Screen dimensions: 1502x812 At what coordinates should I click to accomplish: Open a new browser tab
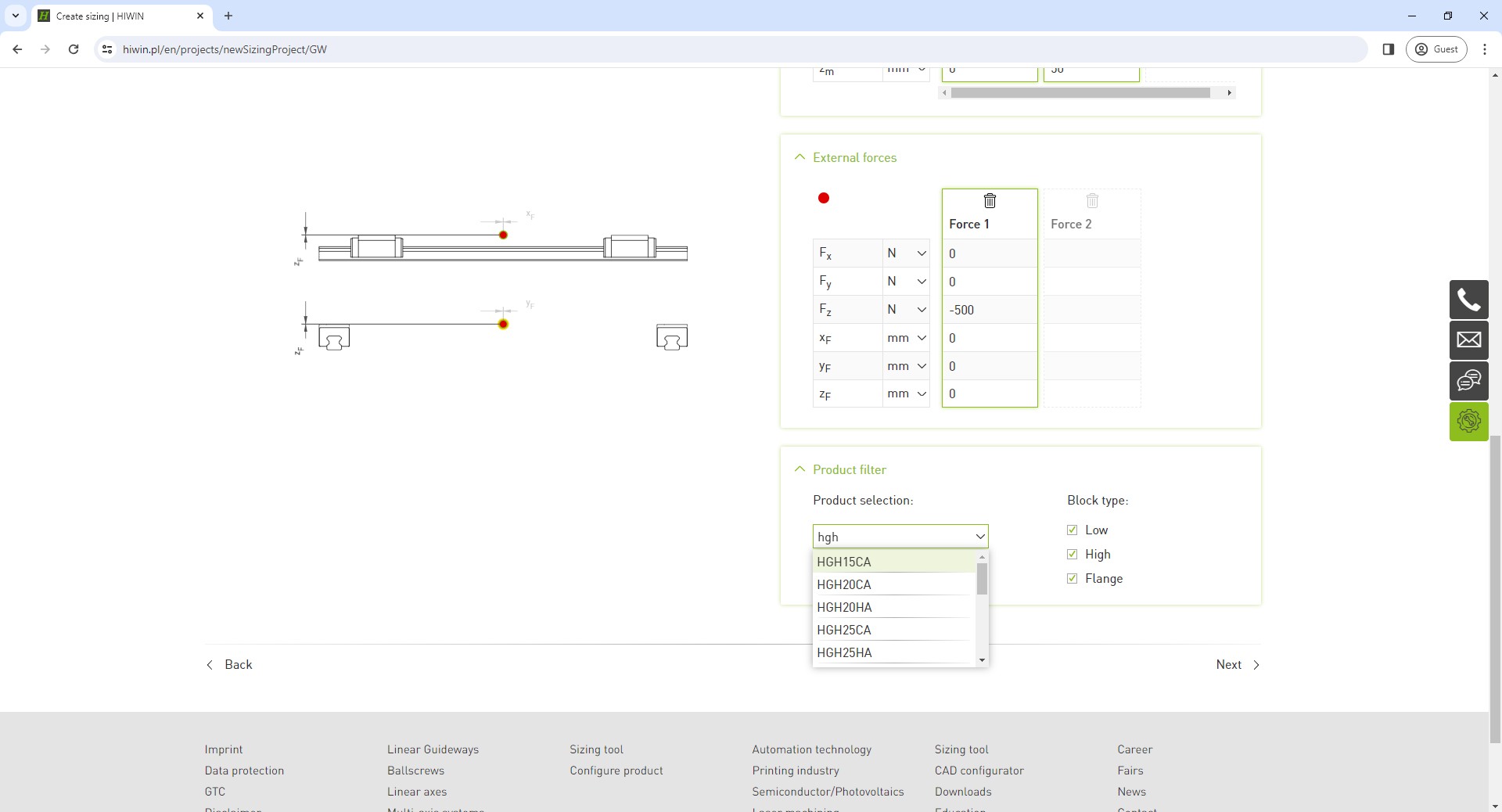pyautogui.click(x=228, y=16)
